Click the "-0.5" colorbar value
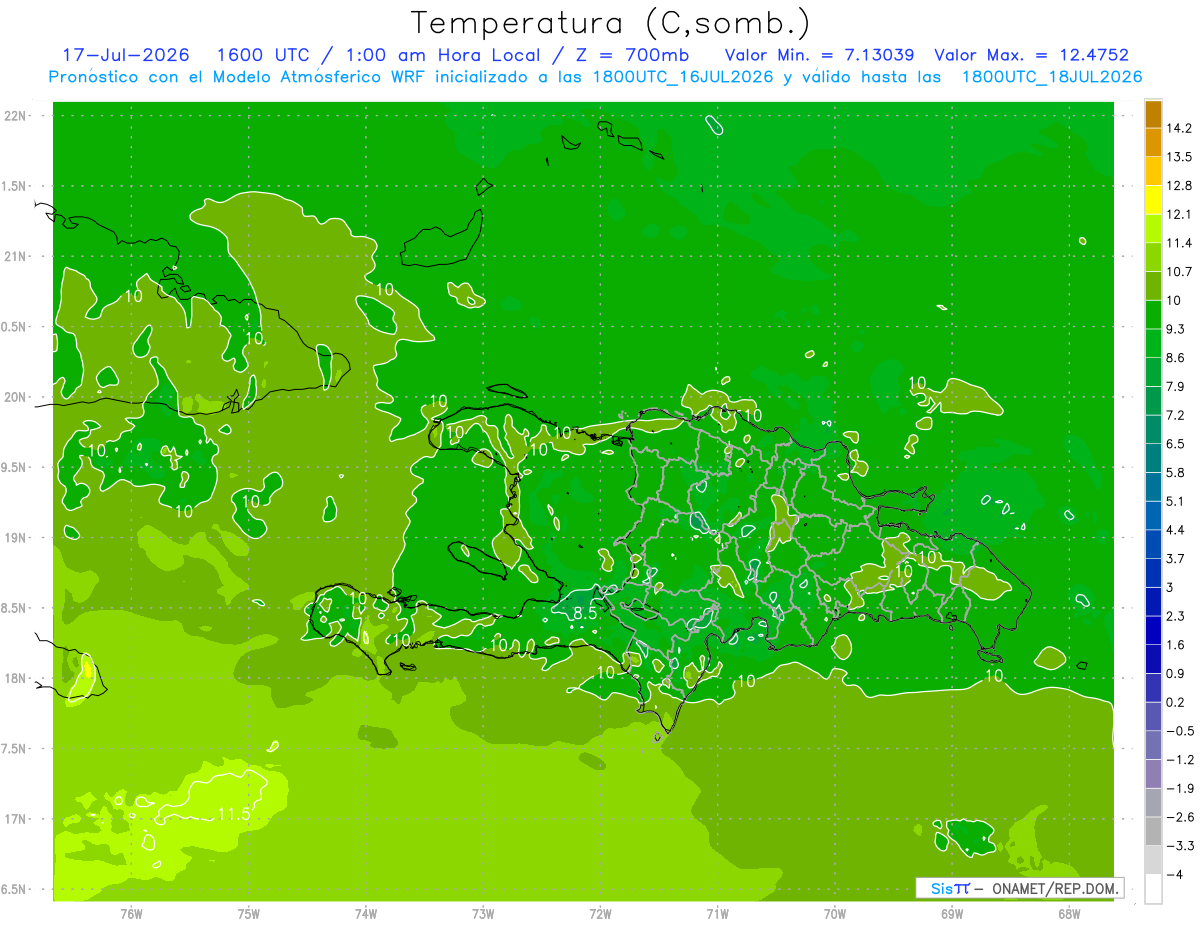 click(1180, 731)
